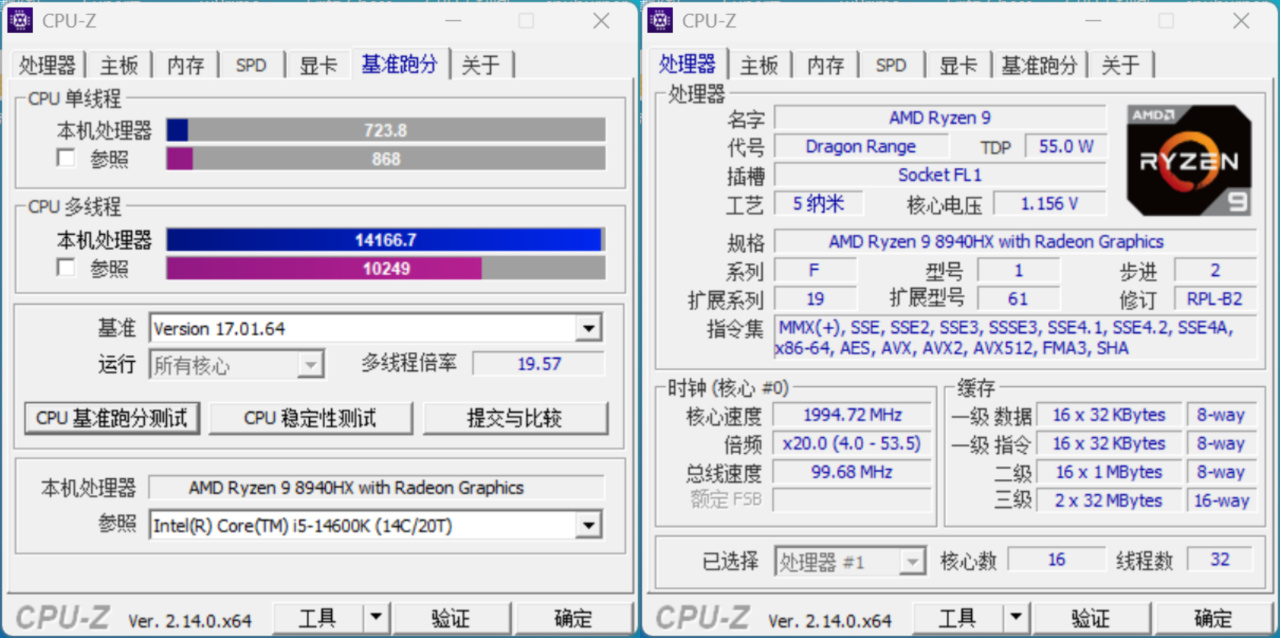1280x638 pixels.
Task: Open 内存 tab in left window
Action: 186,65
